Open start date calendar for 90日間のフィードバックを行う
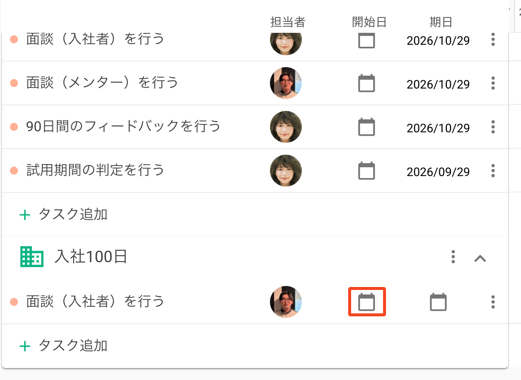Viewport: 521px width, 380px height. tap(366, 127)
